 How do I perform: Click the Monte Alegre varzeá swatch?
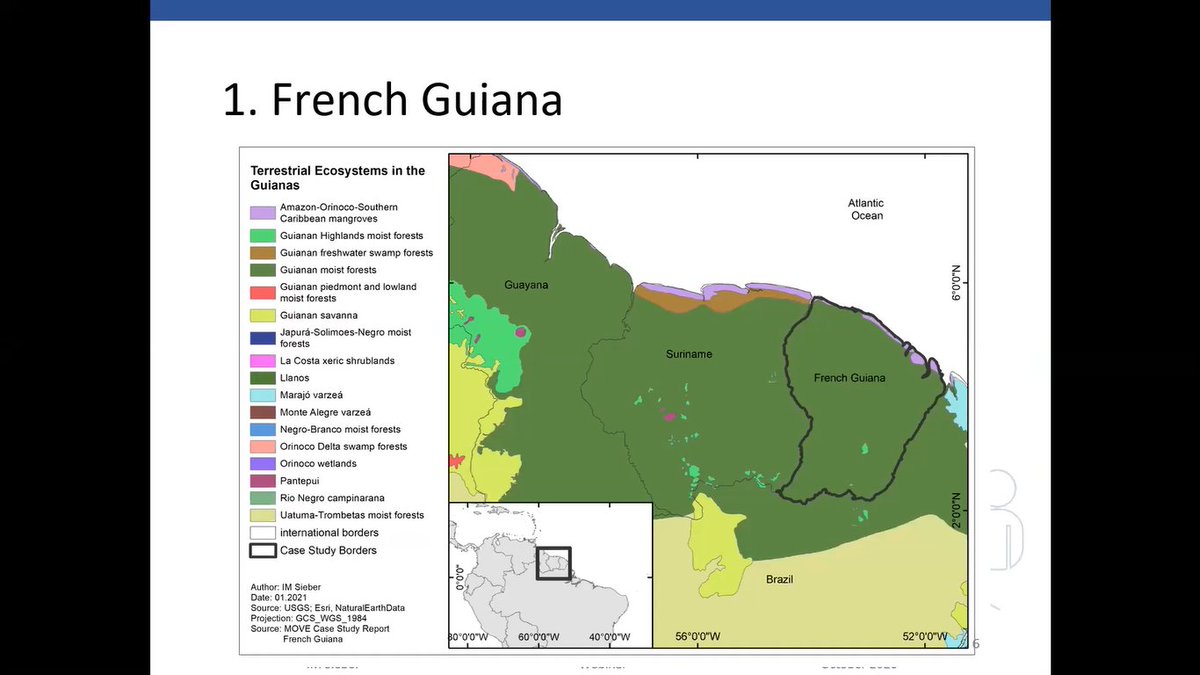[x=263, y=412]
